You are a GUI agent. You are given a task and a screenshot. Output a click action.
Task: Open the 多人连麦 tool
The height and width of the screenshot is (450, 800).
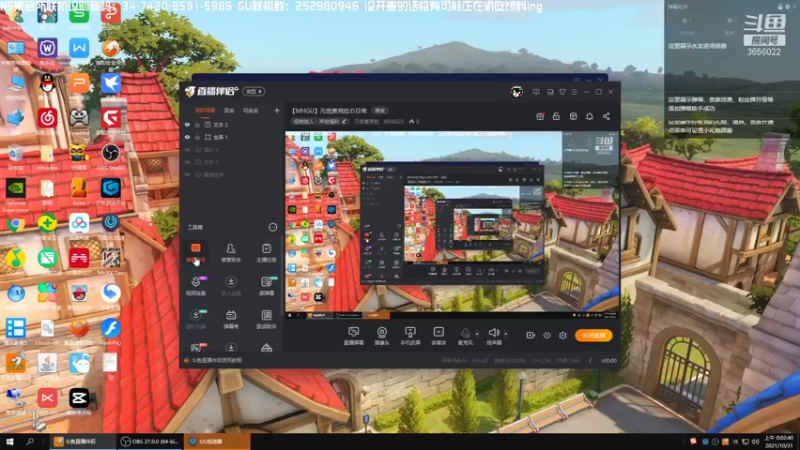(x=231, y=286)
